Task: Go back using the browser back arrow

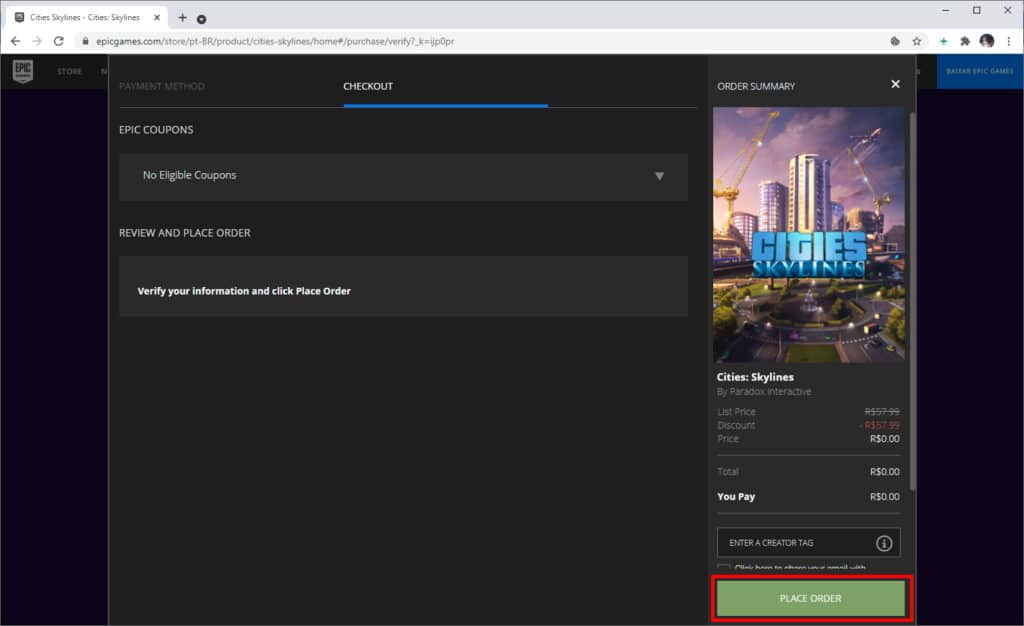Action: click(x=15, y=41)
